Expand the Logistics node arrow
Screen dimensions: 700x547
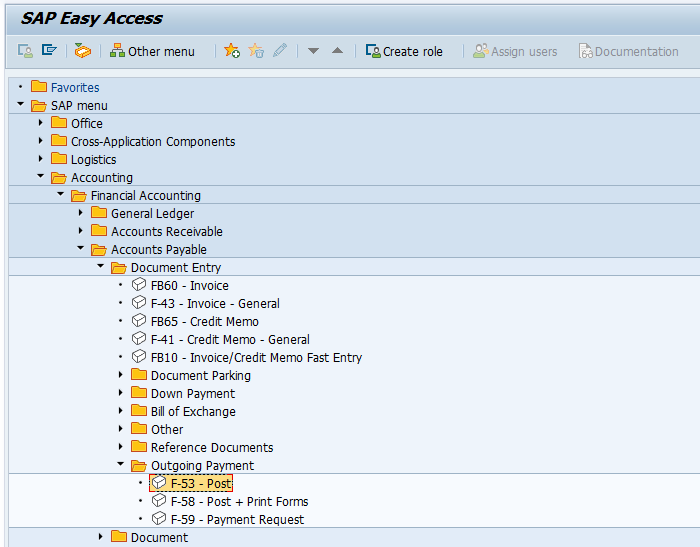[x=41, y=158]
